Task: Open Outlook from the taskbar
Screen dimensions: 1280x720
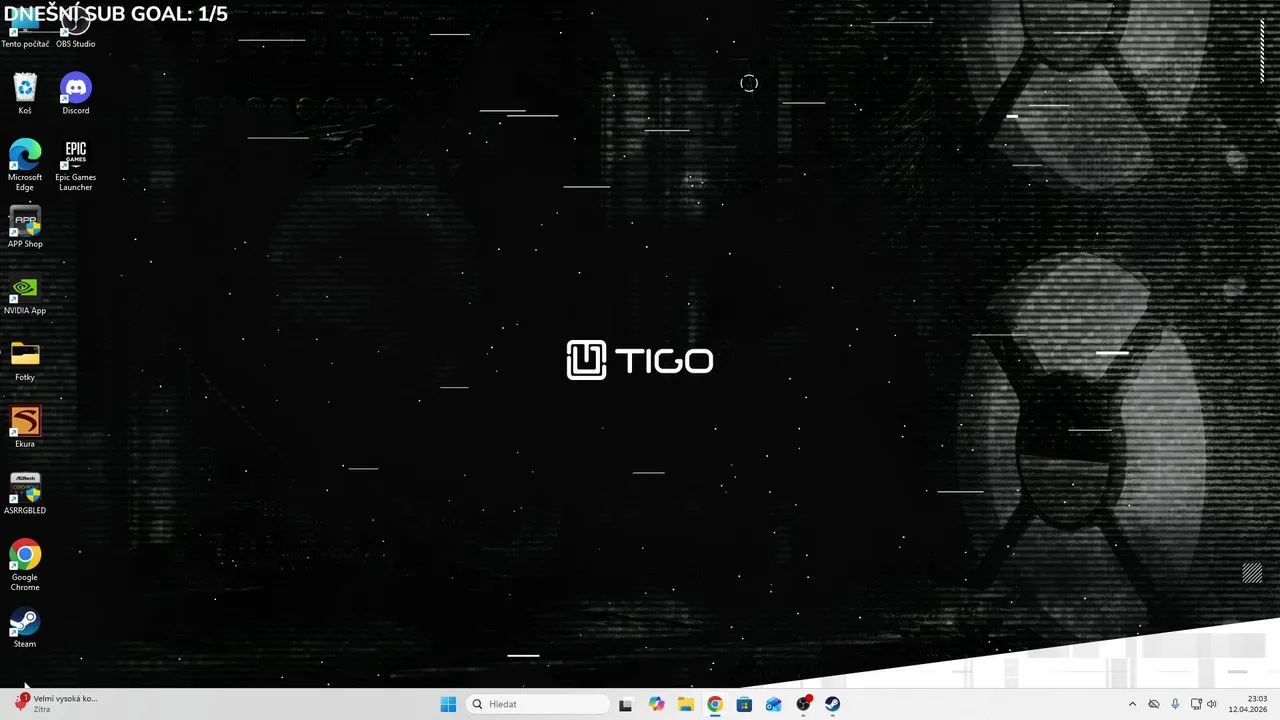Action: pyautogui.click(x=774, y=704)
